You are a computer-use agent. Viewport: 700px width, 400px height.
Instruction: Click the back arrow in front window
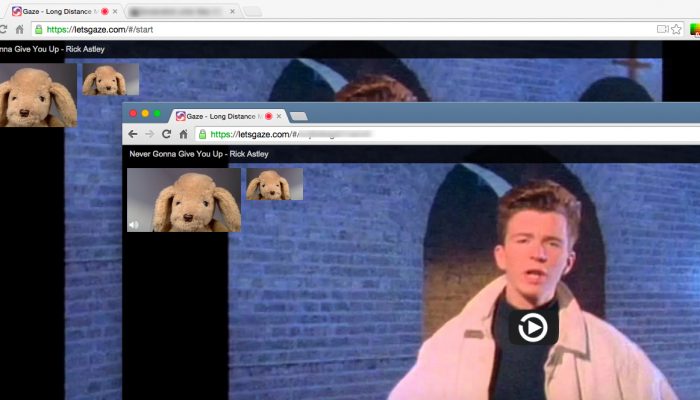click(133, 134)
